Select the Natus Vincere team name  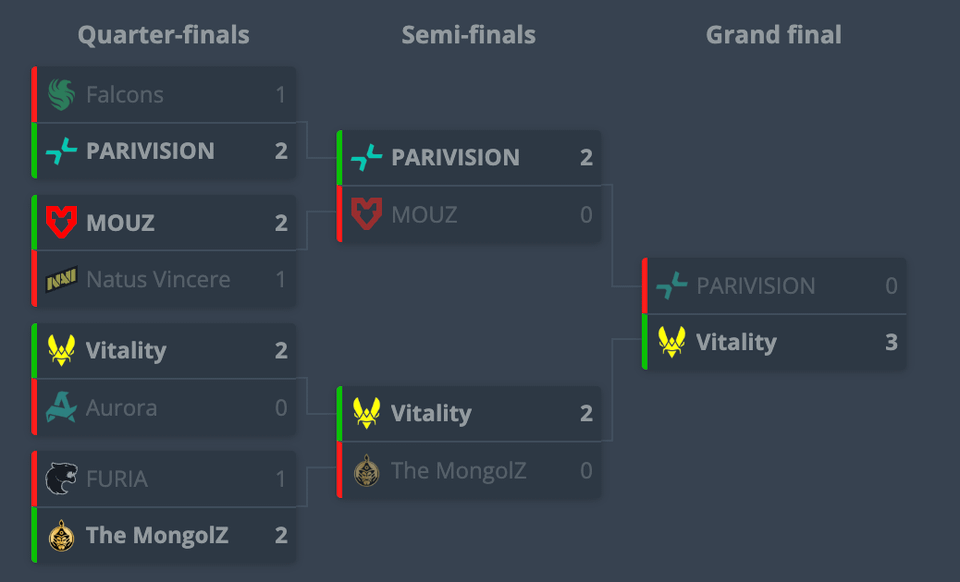click(x=158, y=279)
